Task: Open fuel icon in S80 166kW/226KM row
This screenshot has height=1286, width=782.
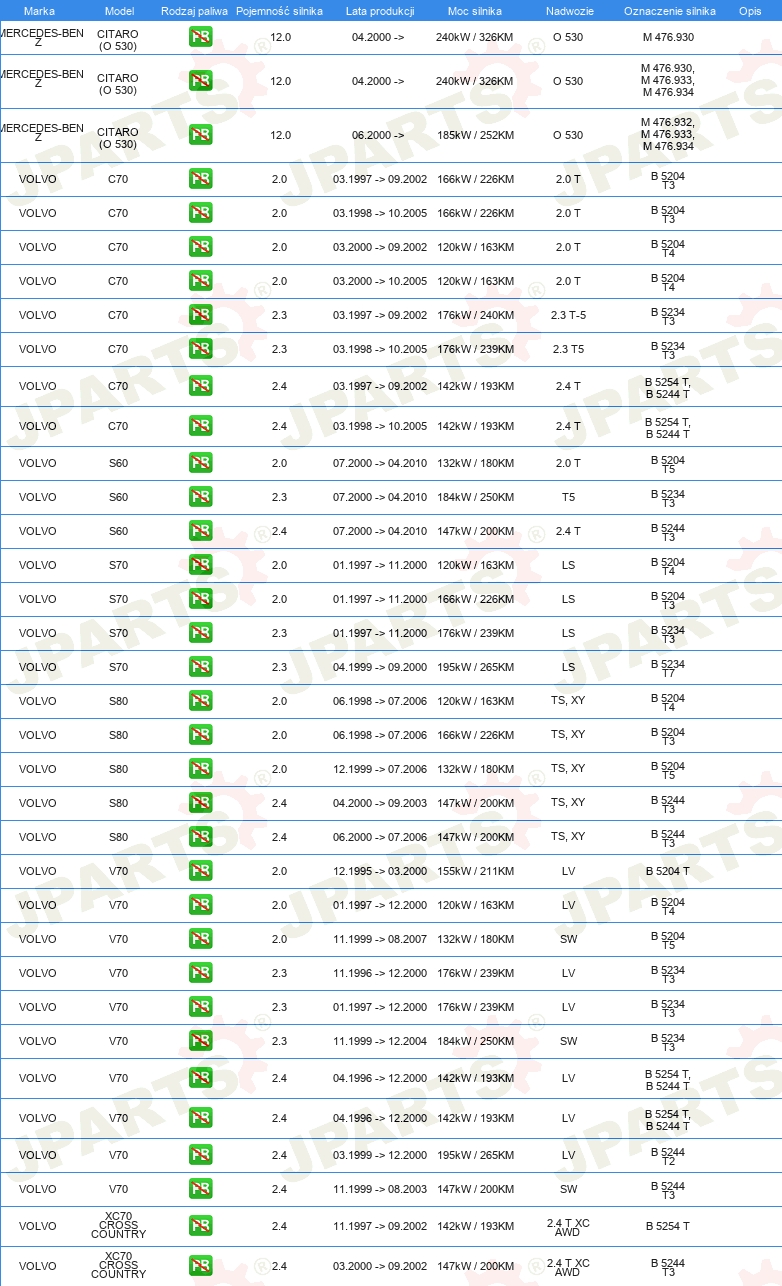Action: pos(200,735)
